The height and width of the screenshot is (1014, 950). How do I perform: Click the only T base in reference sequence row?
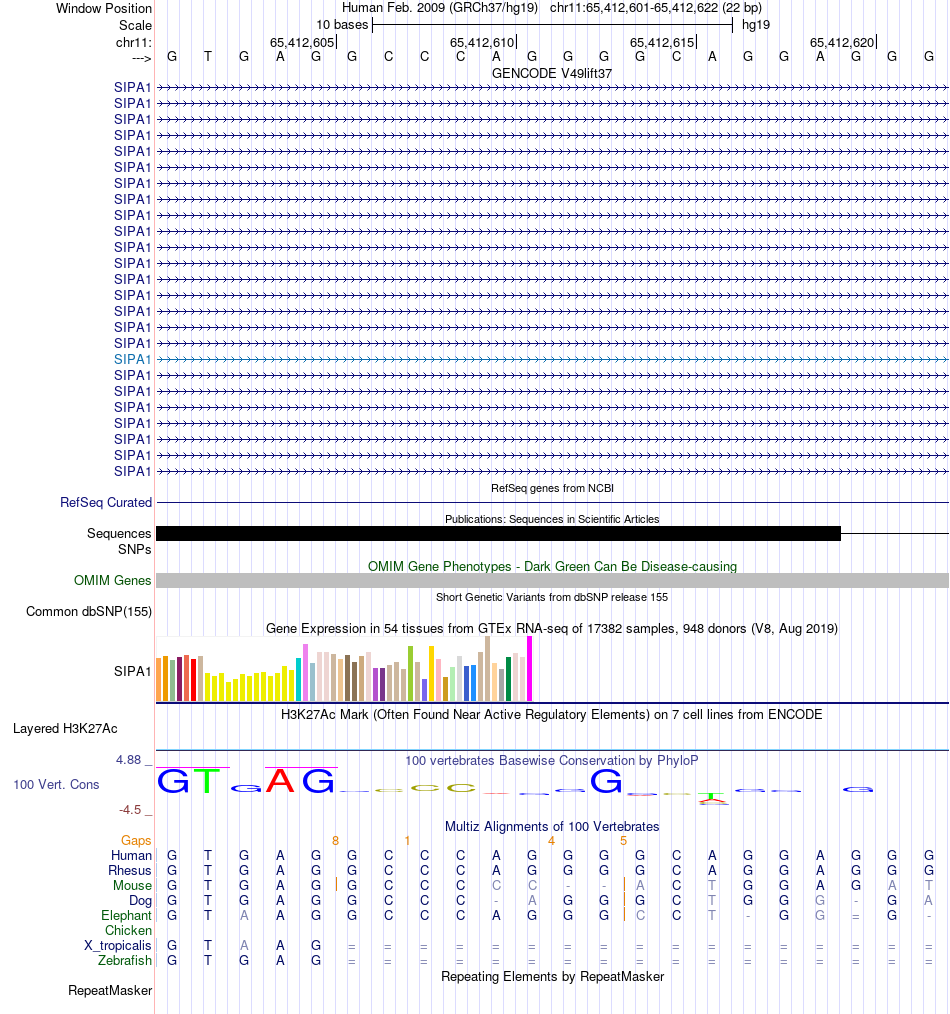pyautogui.click(x=208, y=57)
